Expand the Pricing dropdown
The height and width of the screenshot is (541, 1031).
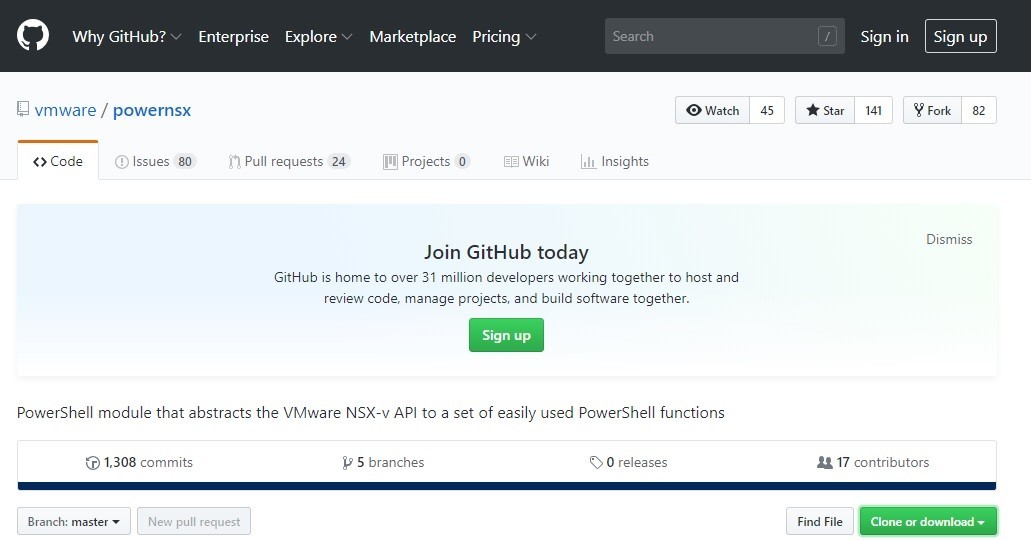504,36
